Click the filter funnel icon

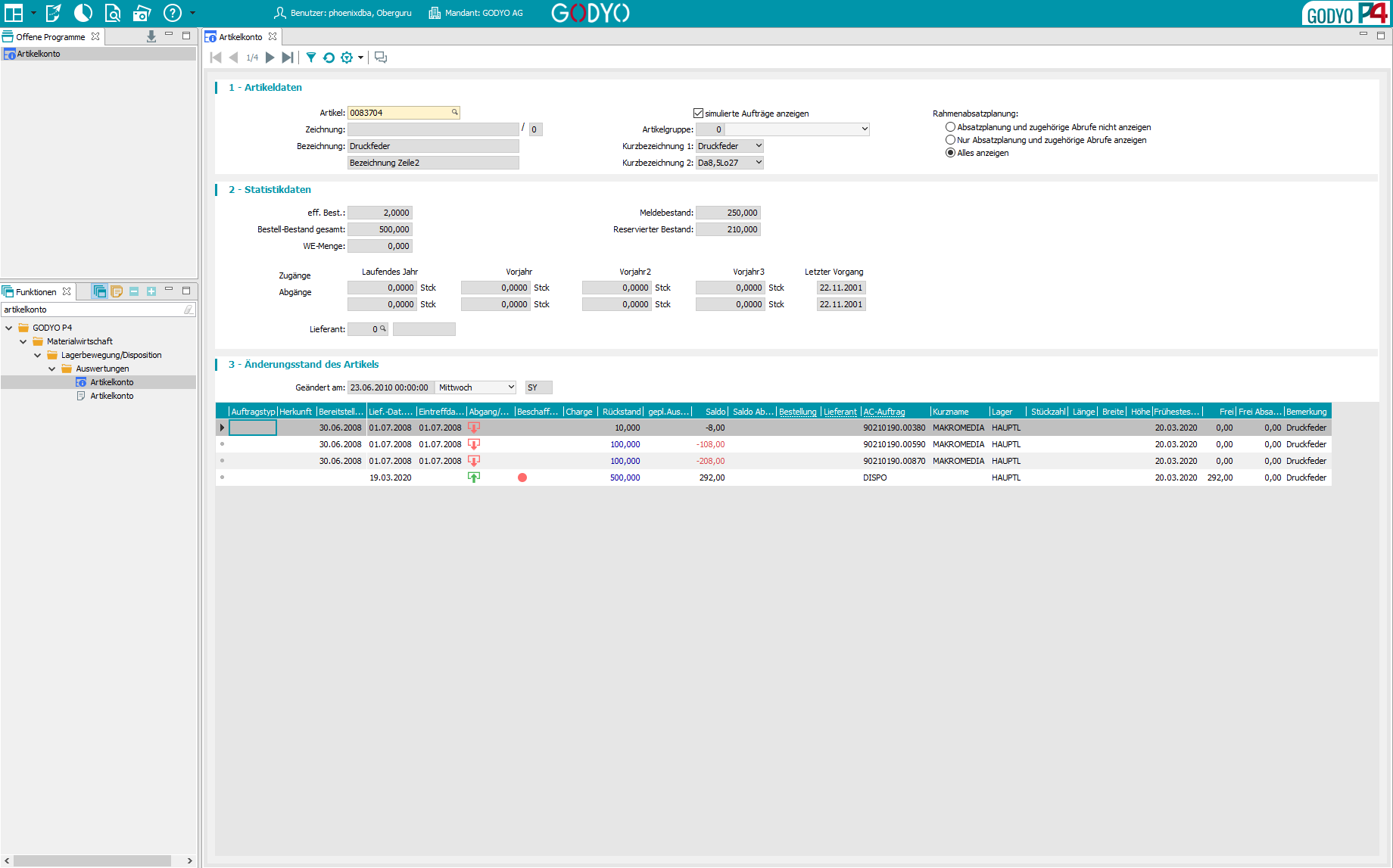(311, 58)
